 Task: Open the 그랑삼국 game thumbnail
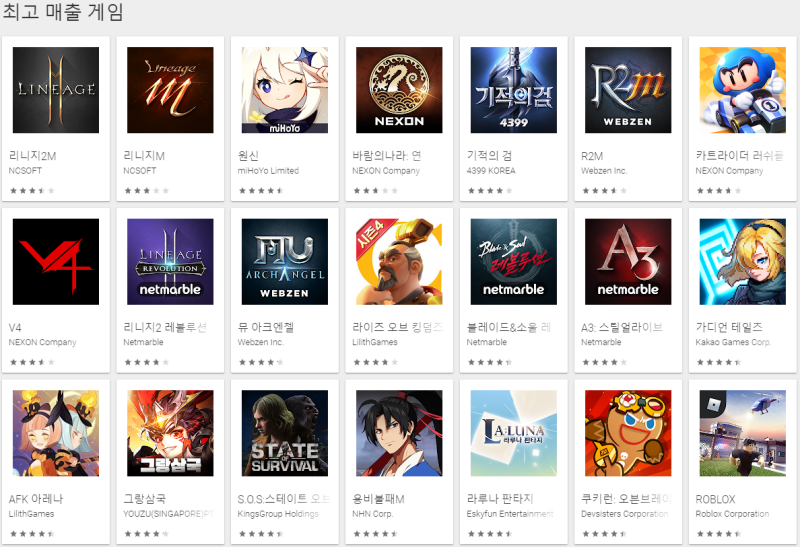pos(170,433)
